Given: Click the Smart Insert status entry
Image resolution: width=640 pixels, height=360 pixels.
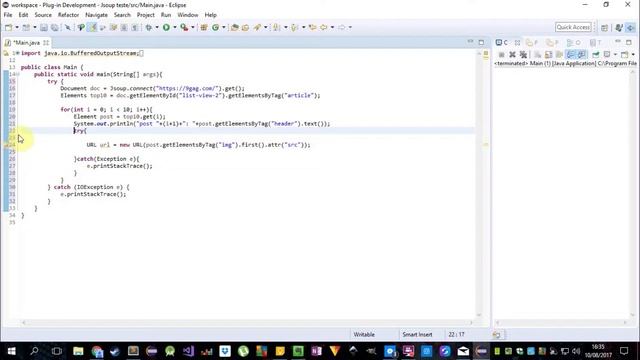Looking at the screenshot, I should coord(417,334).
